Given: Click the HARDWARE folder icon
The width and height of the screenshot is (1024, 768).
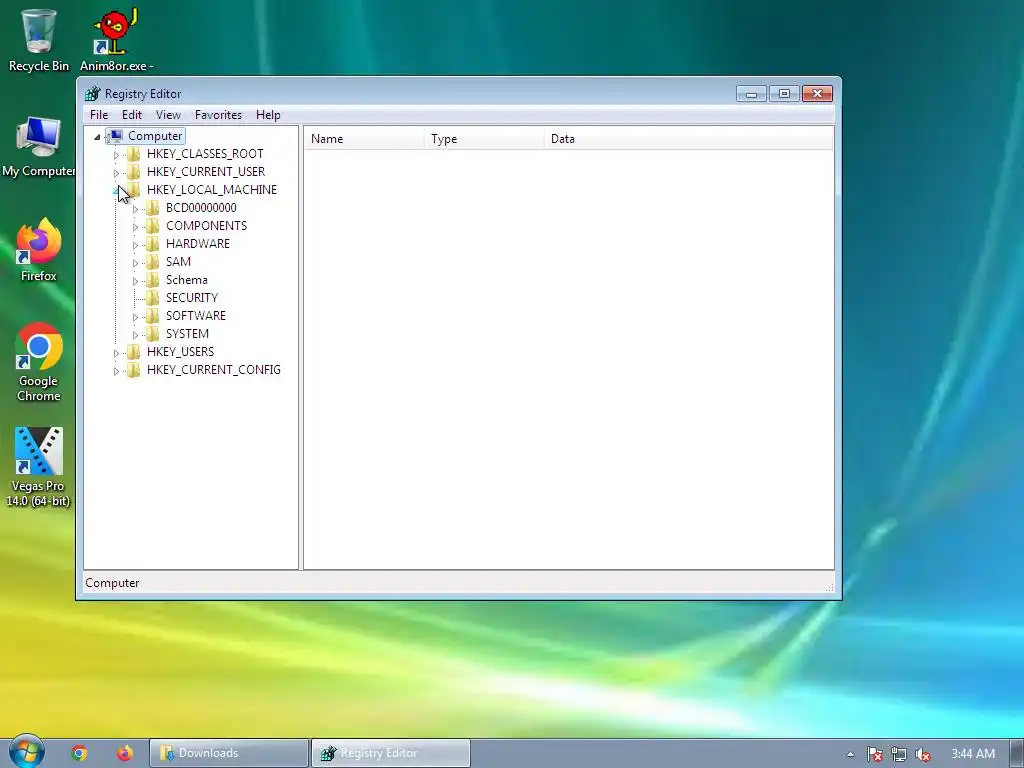Looking at the screenshot, I should click(153, 244).
